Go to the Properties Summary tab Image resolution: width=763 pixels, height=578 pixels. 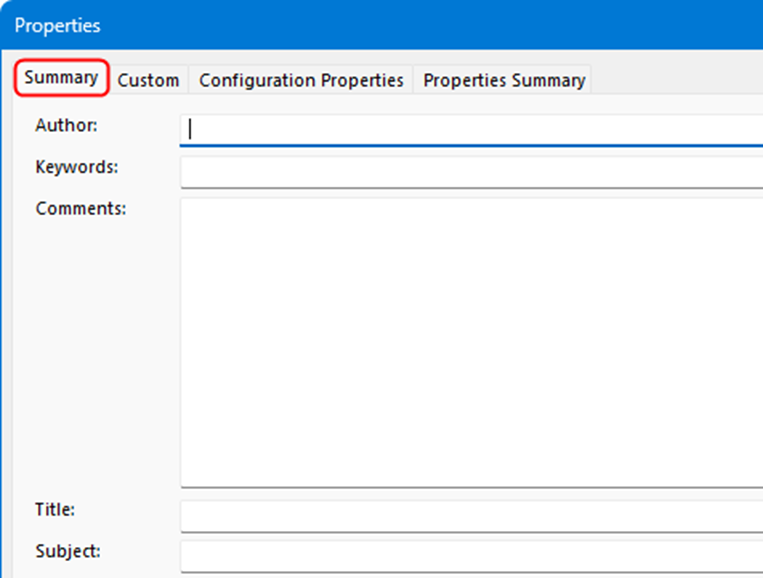pyautogui.click(x=504, y=80)
